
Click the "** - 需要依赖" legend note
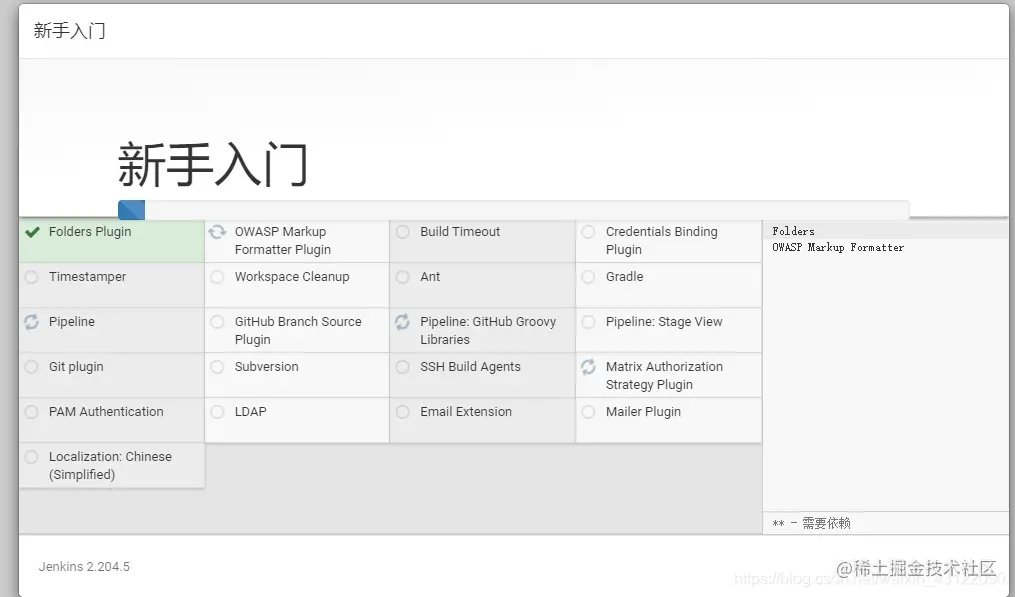(x=811, y=523)
